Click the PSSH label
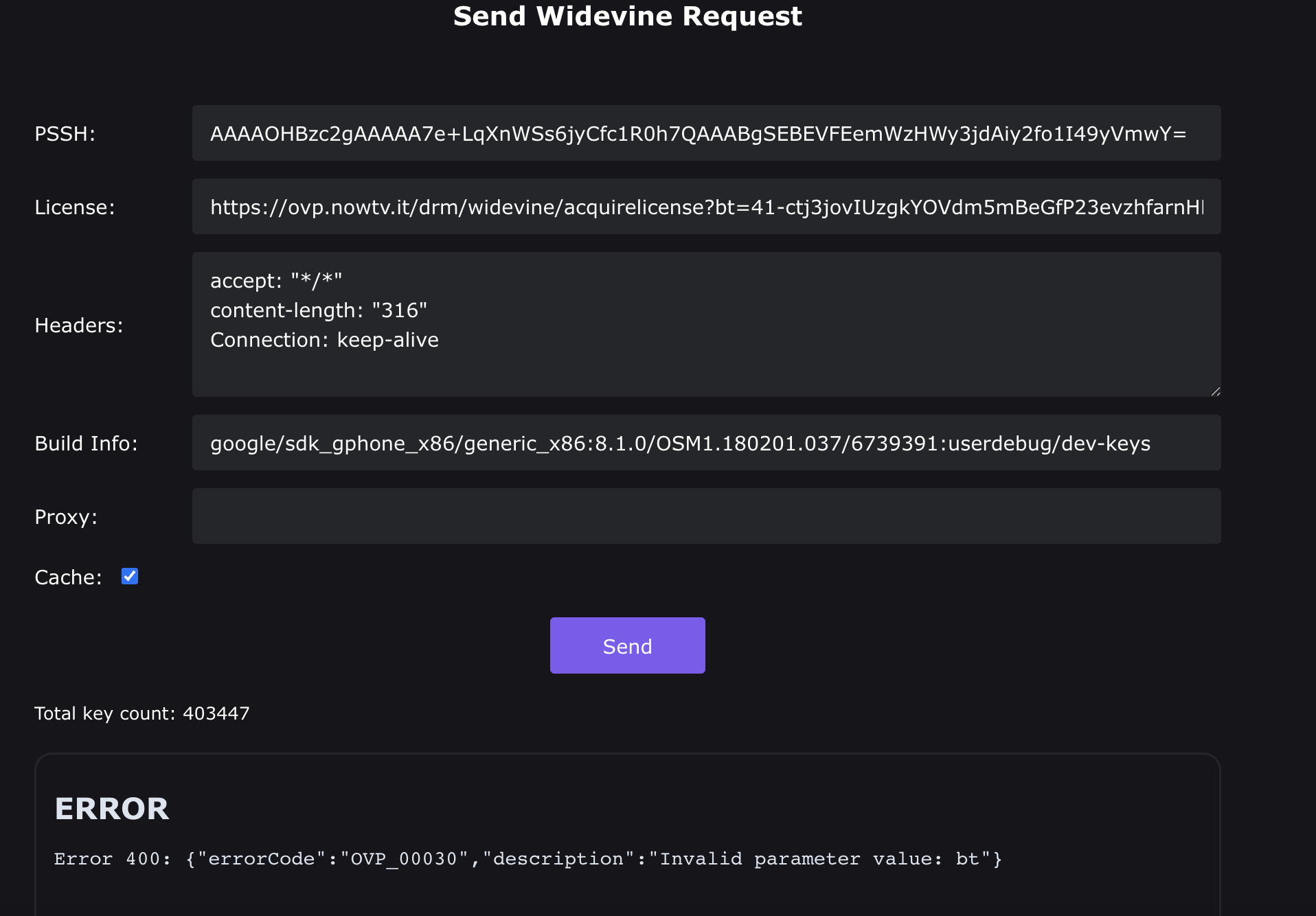 tap(65, 133)
